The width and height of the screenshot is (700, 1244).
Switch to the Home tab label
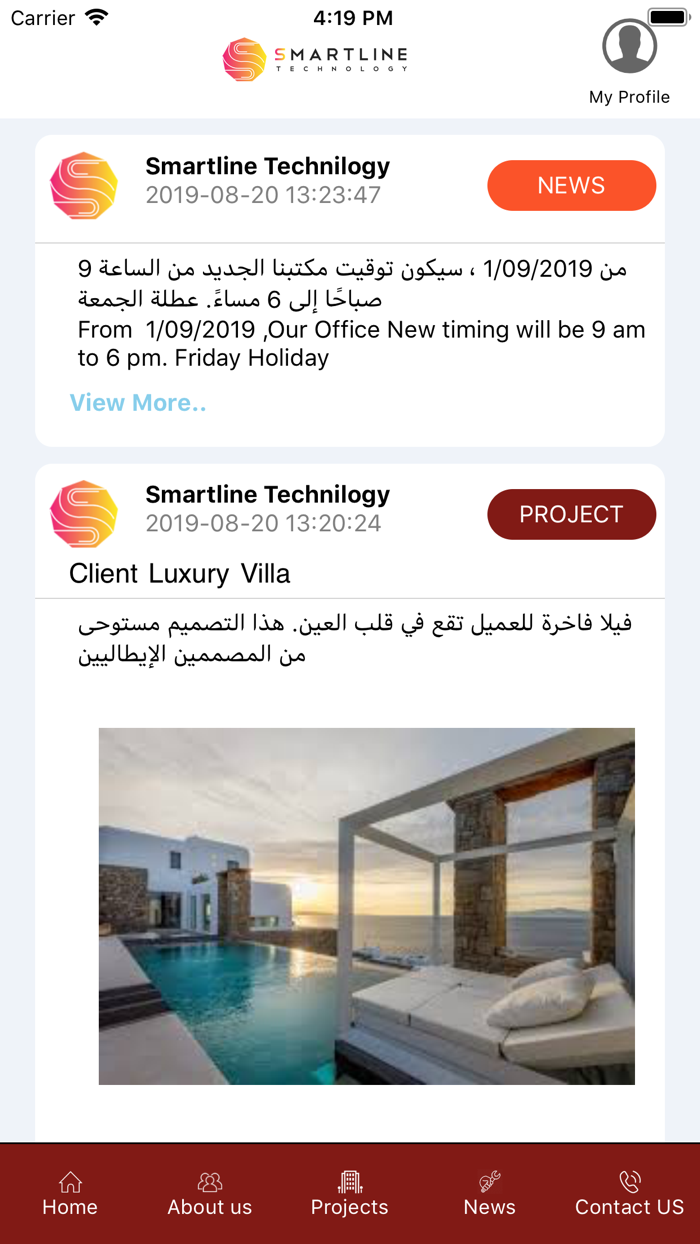tap(70, 1207)
